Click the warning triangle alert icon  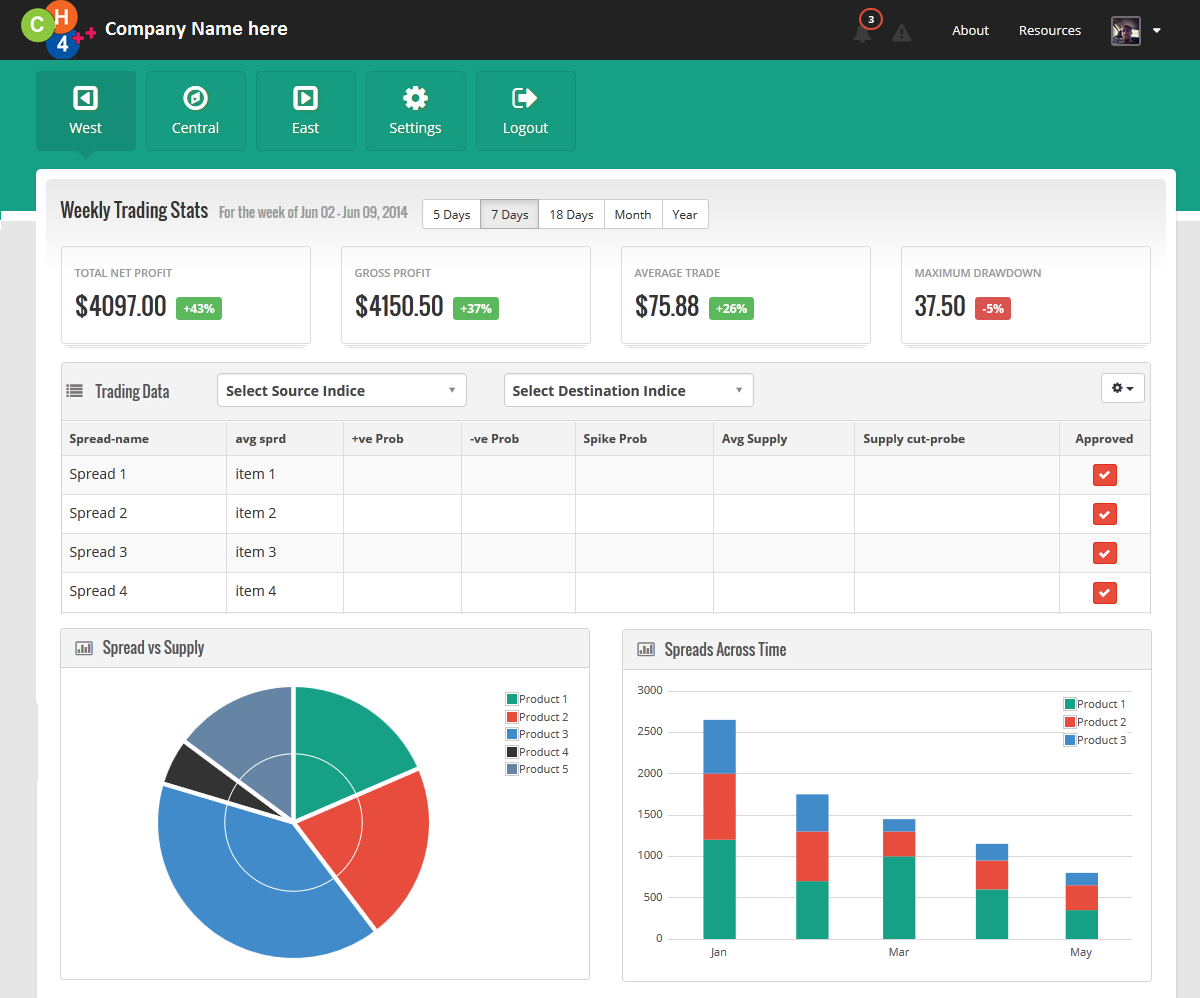point(901,33)
